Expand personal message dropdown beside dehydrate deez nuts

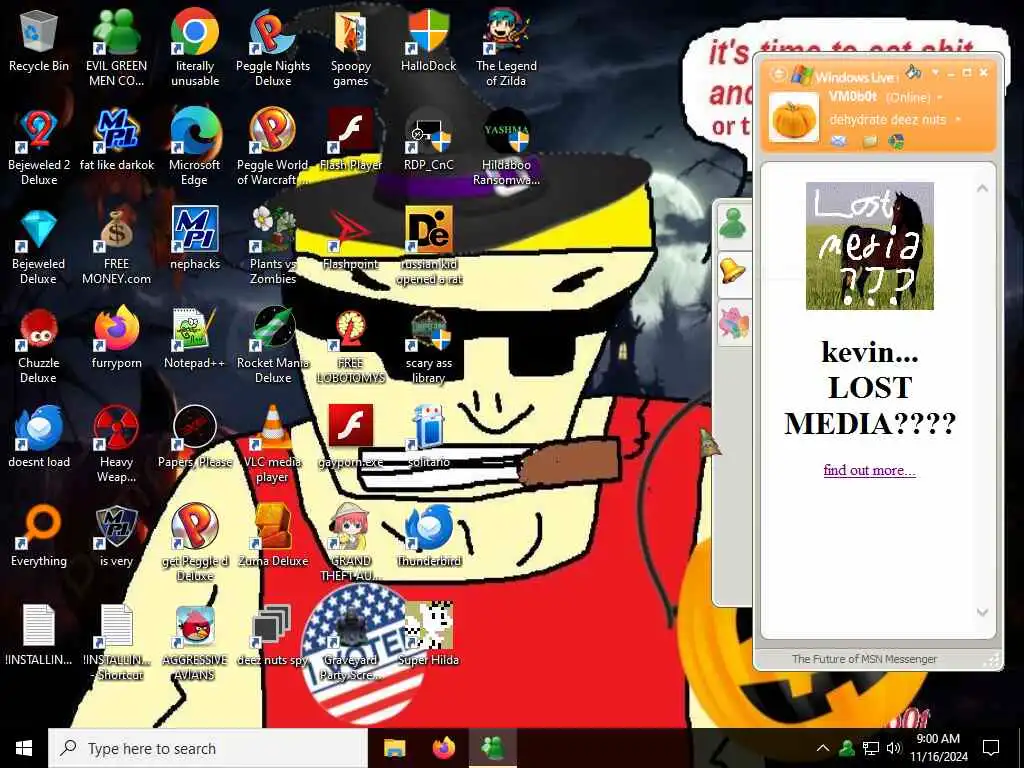pyautogui.click(x=958, y=120)
